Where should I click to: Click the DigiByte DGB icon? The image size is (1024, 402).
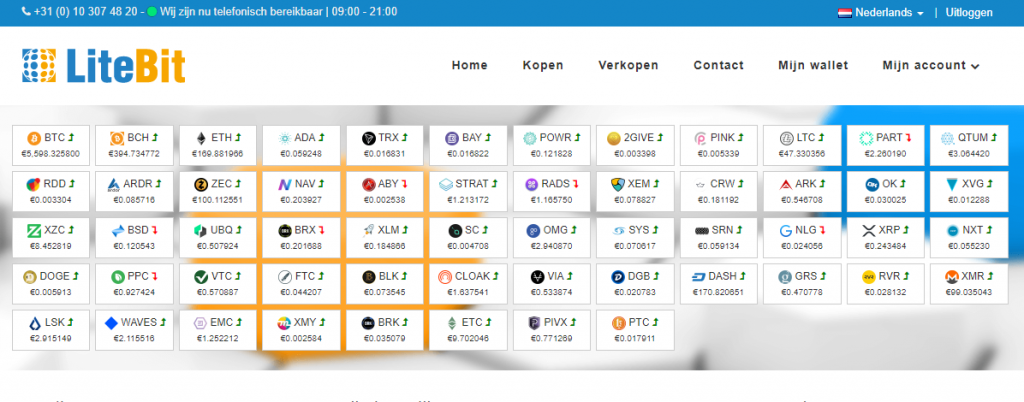coord(618,277)
